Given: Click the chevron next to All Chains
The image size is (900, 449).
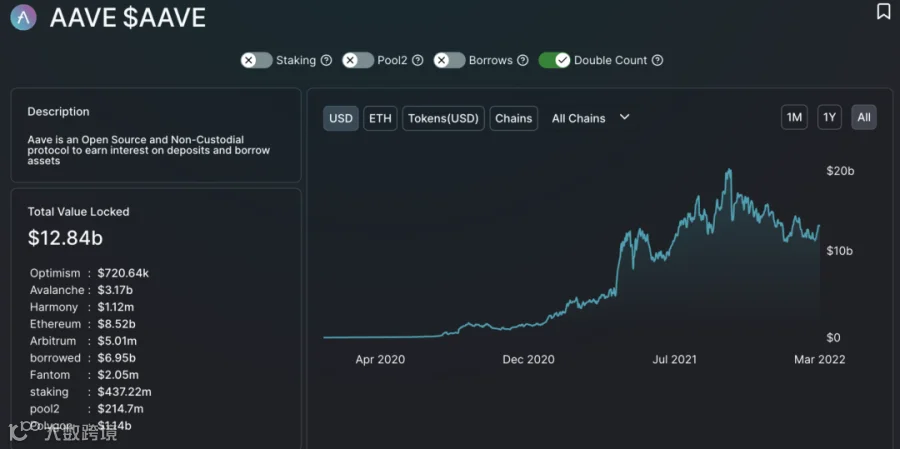Looking at the screenshot, I should [625, 117].
